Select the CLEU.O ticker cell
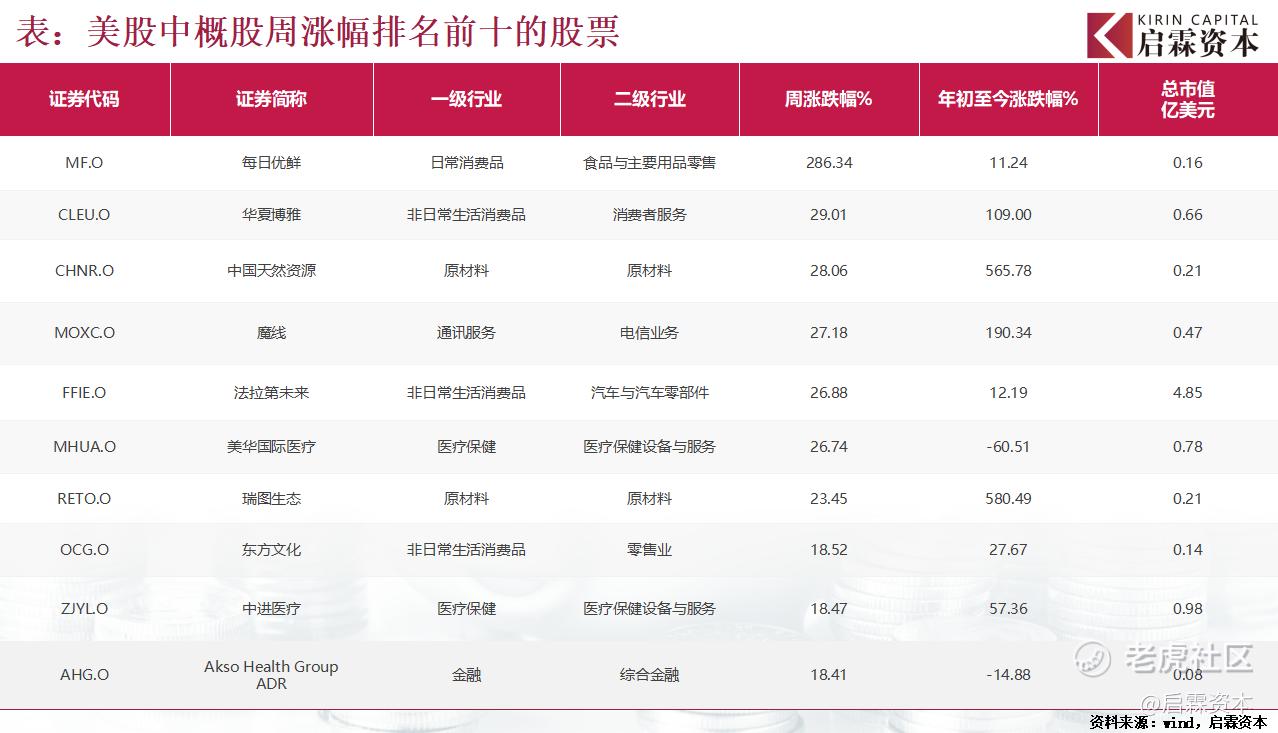 pos(84,214)
